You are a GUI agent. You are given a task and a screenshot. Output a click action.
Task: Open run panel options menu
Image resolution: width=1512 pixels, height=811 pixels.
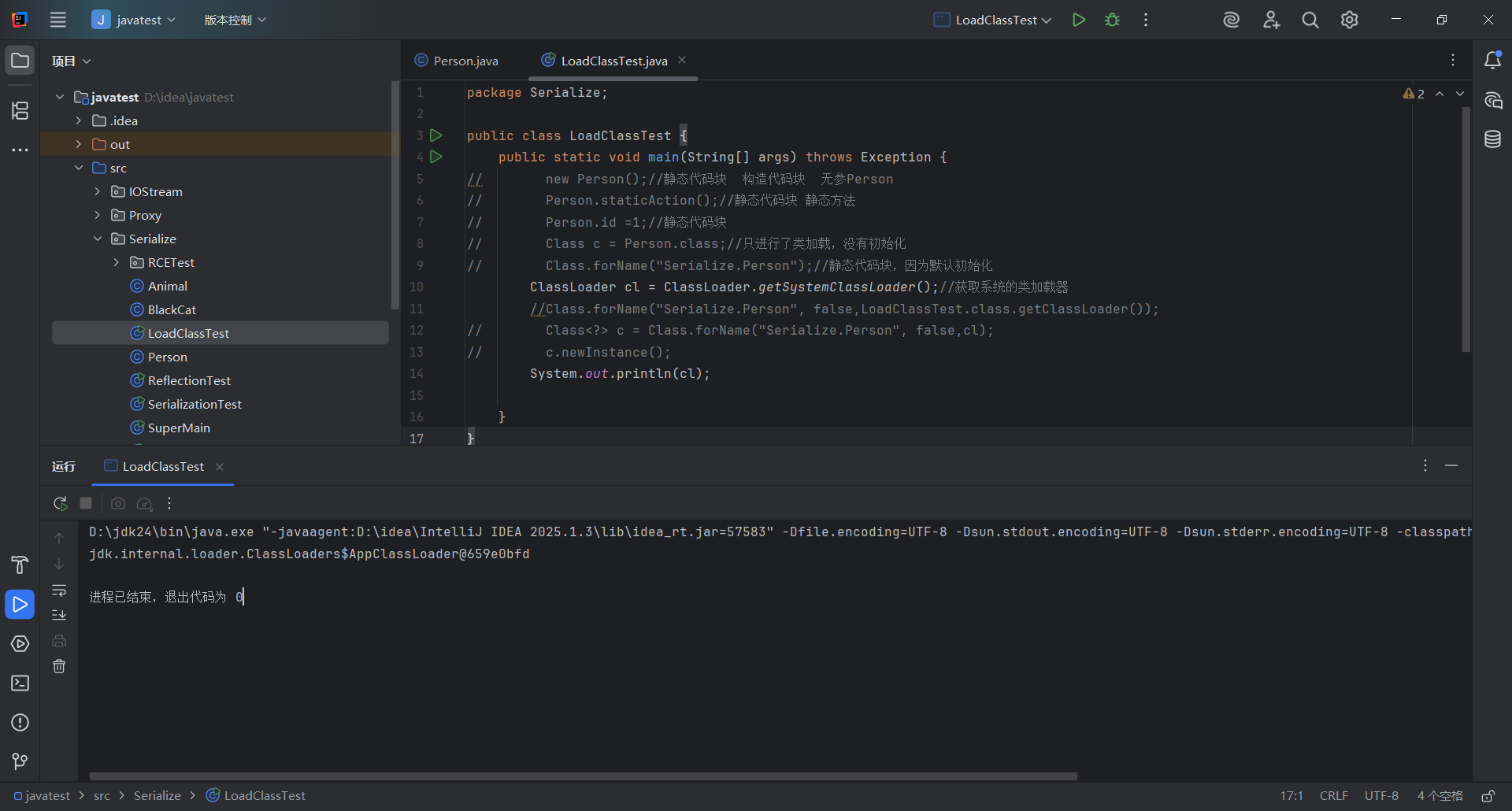tap(1425, 465)
